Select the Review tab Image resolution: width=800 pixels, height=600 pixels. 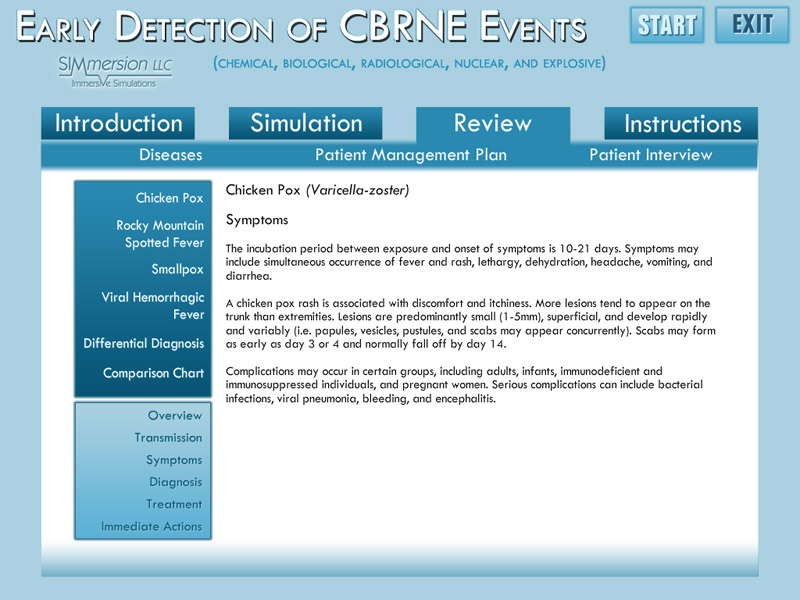pos(493,123)
